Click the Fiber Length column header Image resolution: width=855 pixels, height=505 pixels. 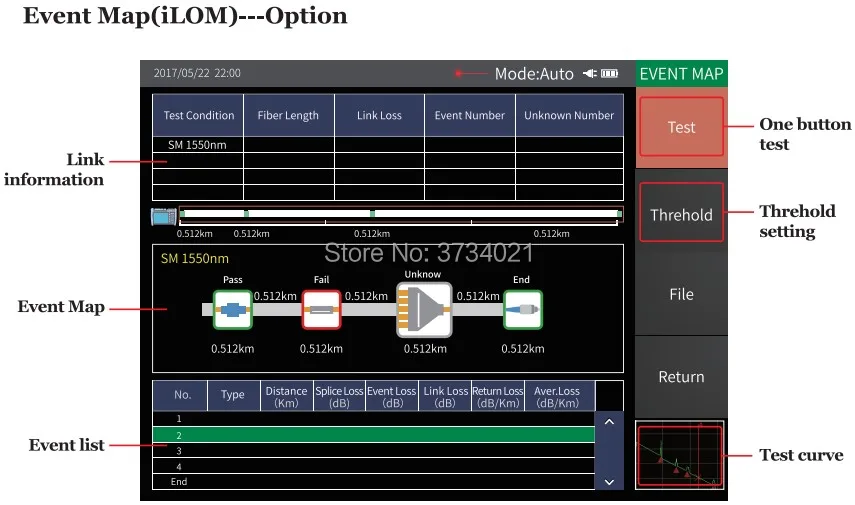coord(288,115)
